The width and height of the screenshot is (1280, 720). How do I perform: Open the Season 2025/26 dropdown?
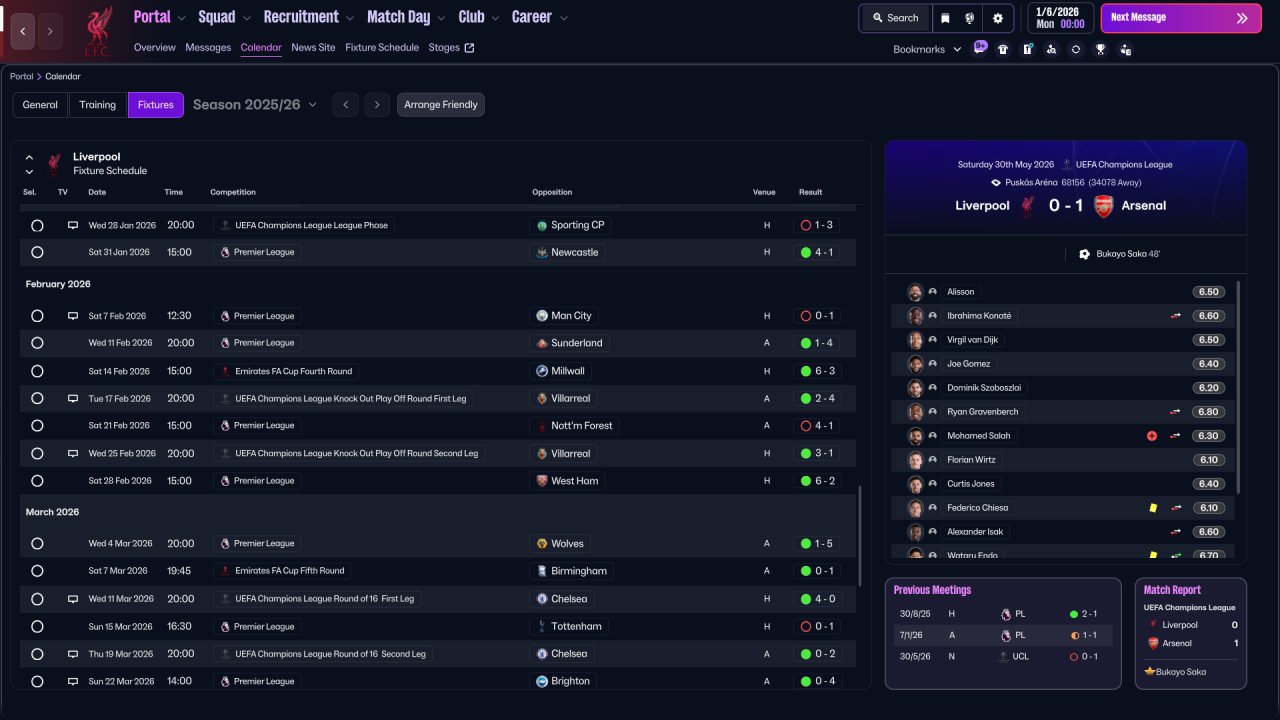tap(255, 105)
